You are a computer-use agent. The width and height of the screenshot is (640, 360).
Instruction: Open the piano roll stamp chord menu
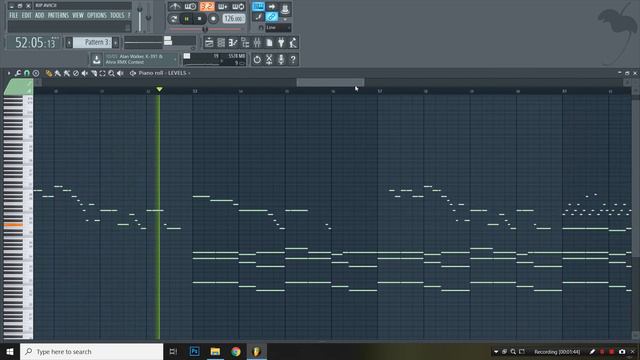pyautogui.click(x=36, y=73)
